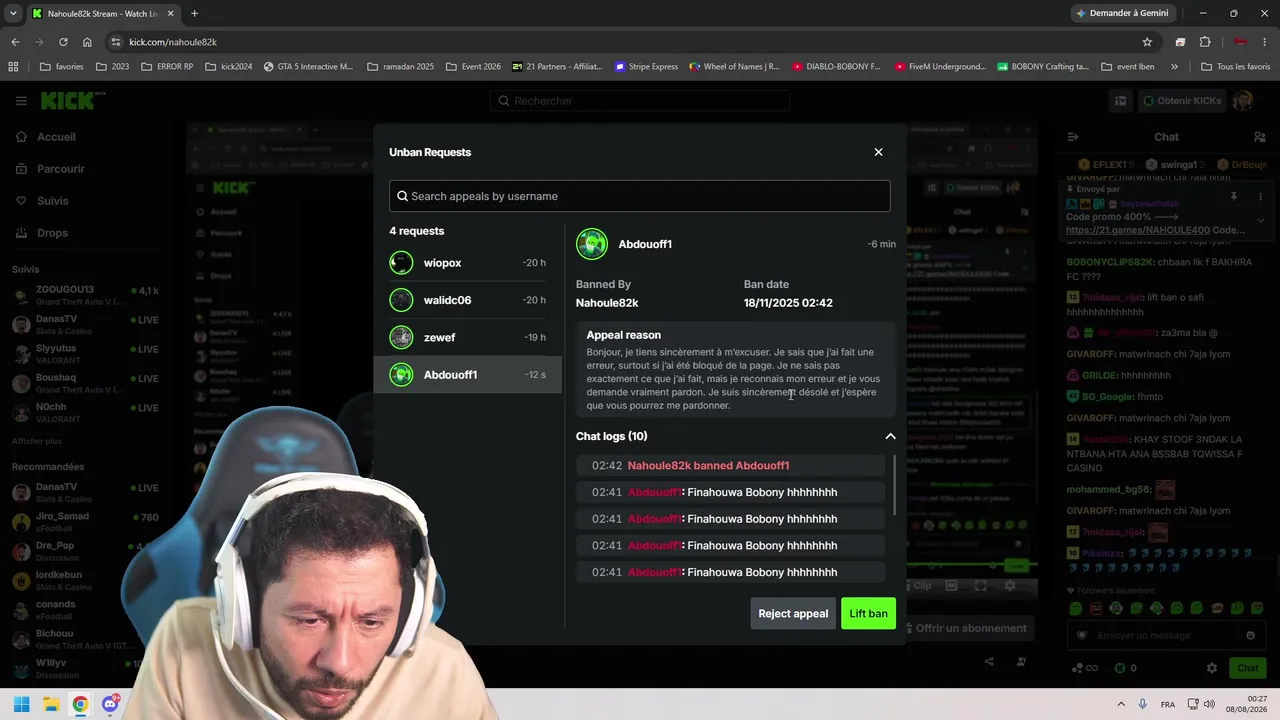Screen dimensions: 1280x720
Task: Reload the browser page
Action: (x=63, y=42)
